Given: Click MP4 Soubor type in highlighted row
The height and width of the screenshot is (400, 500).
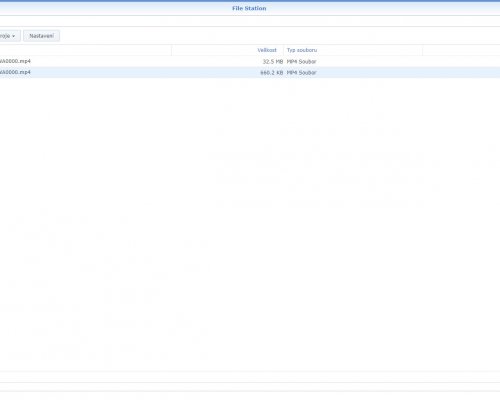Looking at the screenshot, I should 301,72.
